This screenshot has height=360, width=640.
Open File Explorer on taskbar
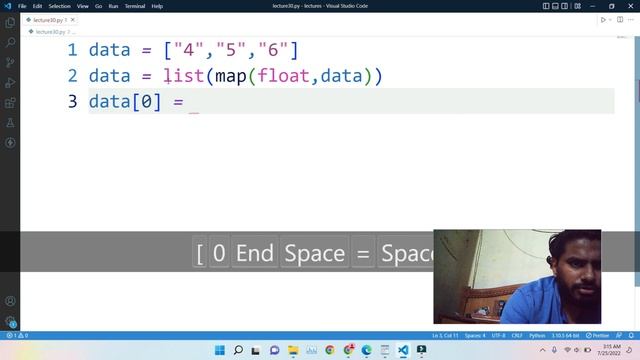pos(293,350)
